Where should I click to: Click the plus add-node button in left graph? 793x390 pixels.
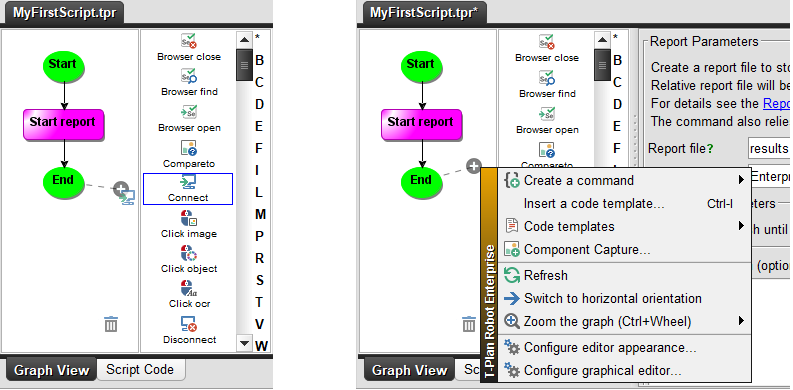coord(120,189)
